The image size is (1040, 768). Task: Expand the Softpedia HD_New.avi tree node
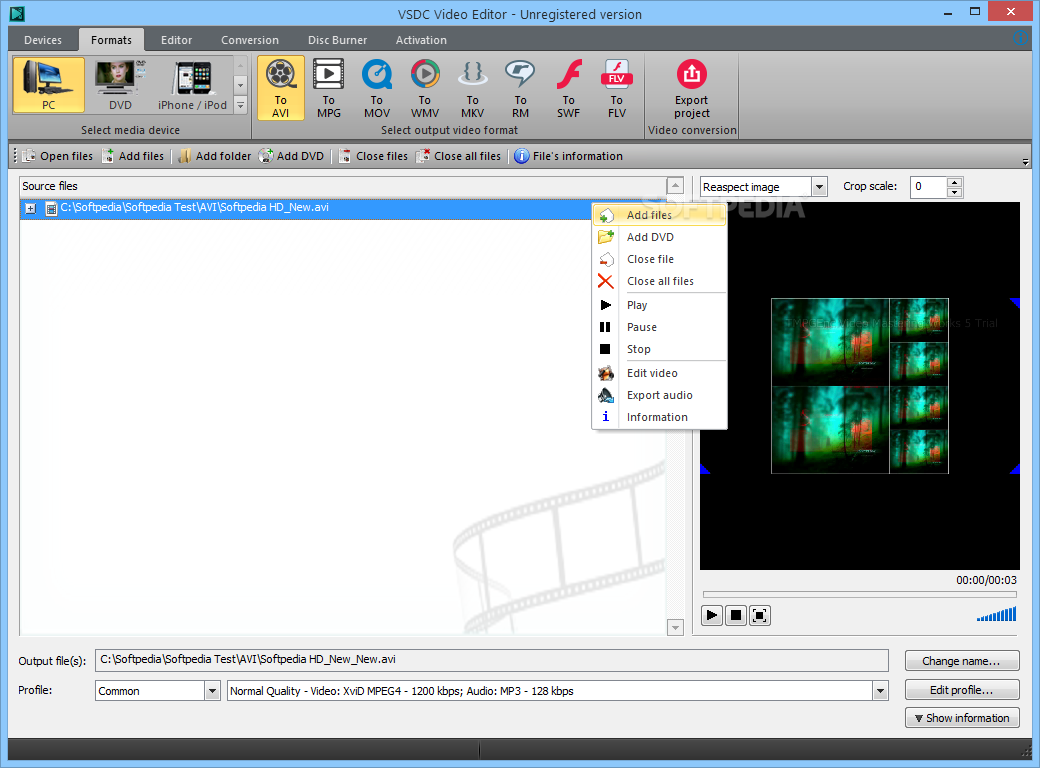31,208
